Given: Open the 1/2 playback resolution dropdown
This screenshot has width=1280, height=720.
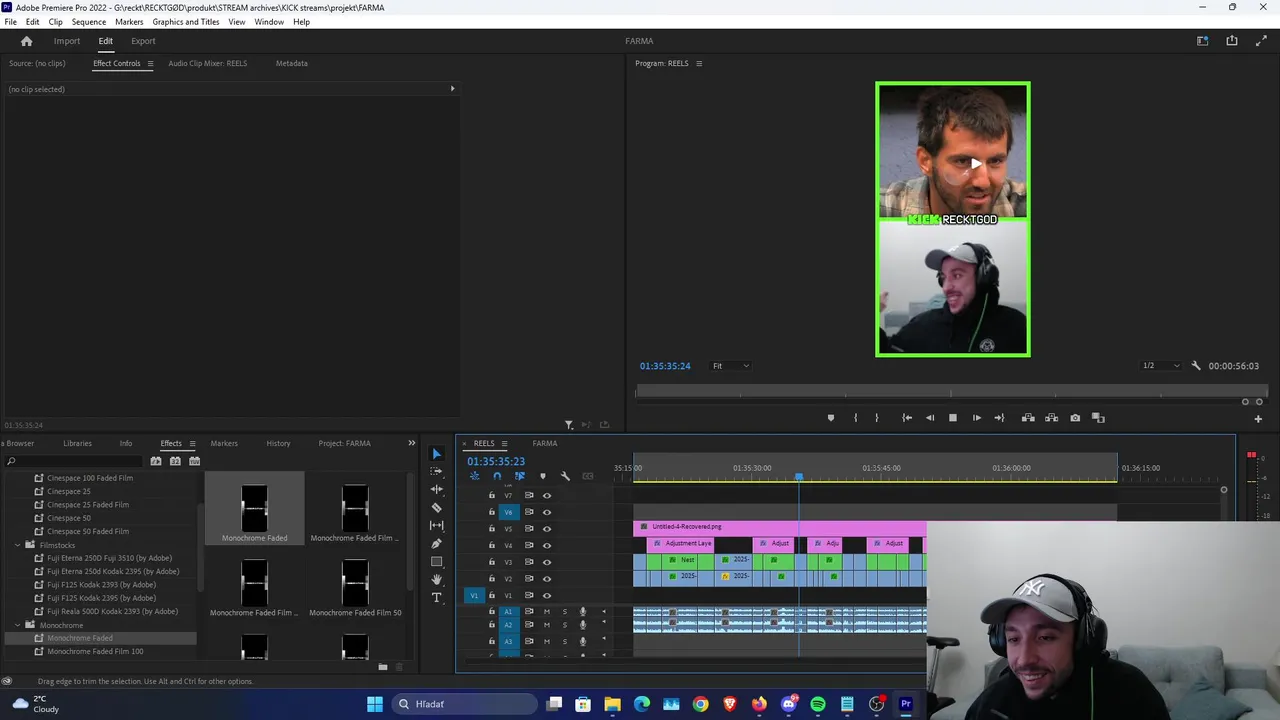Looking at the screenshot, I should click(x=1161, y=366).
